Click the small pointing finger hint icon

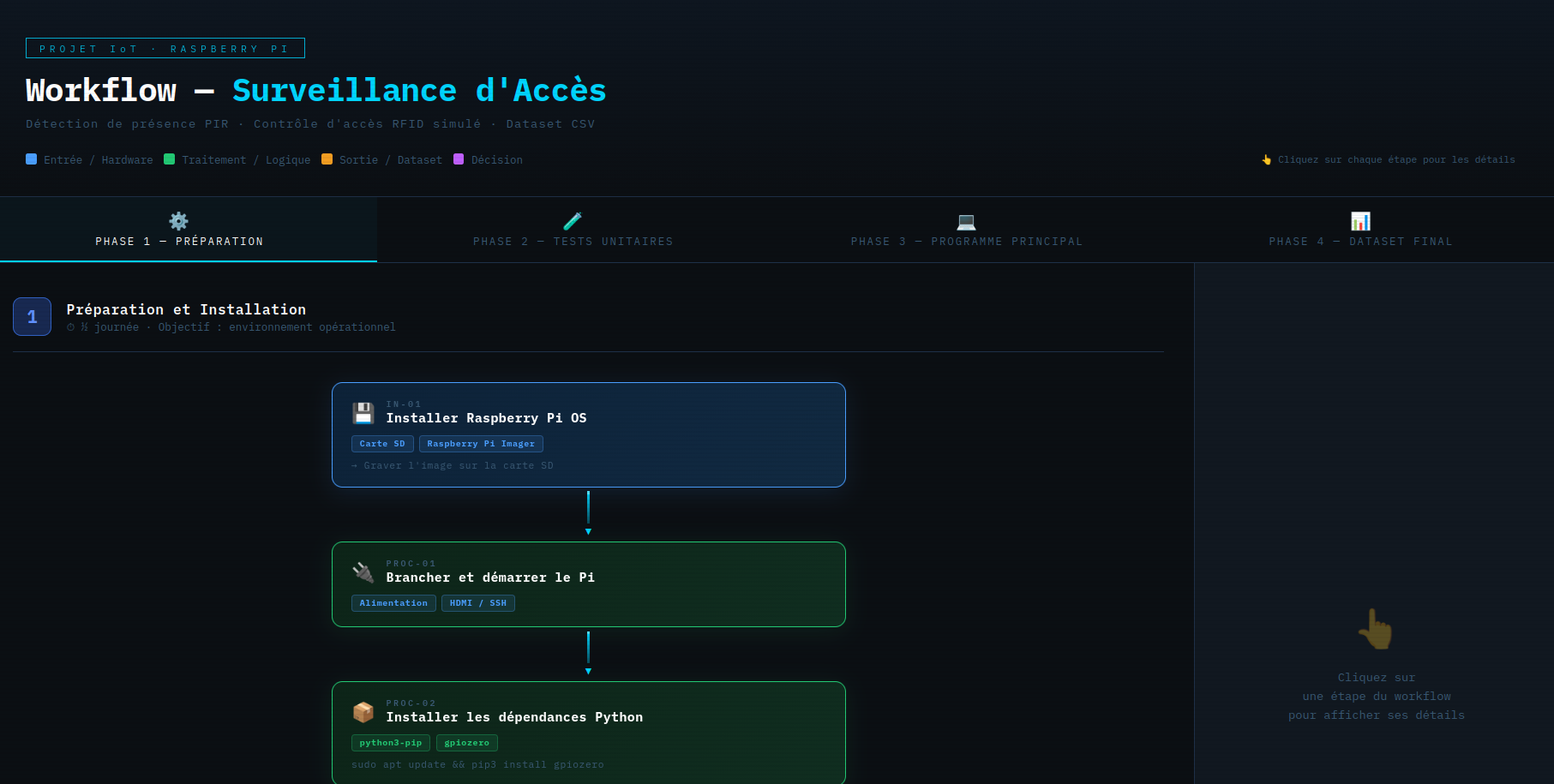pyautogui.click(x=1266, y=159)
